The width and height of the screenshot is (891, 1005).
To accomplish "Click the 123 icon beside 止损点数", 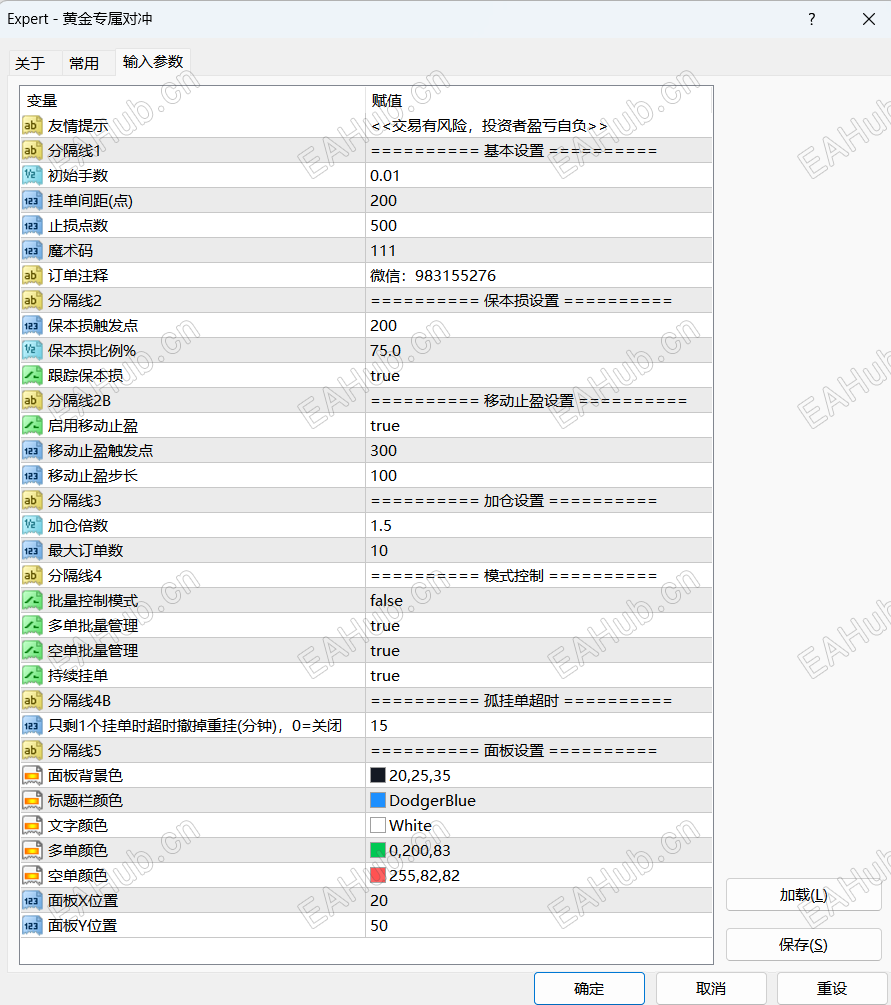I will point(30,225).
